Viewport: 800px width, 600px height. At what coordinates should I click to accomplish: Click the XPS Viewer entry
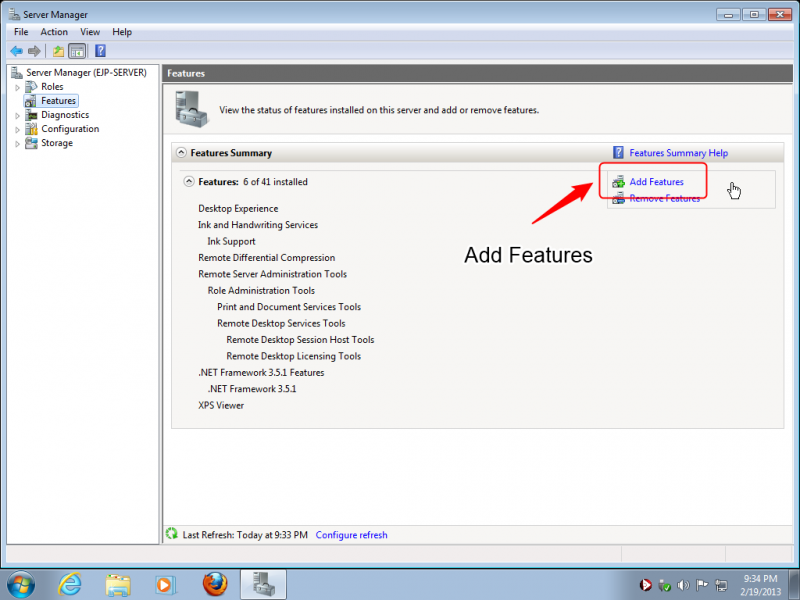pos(221,405)
